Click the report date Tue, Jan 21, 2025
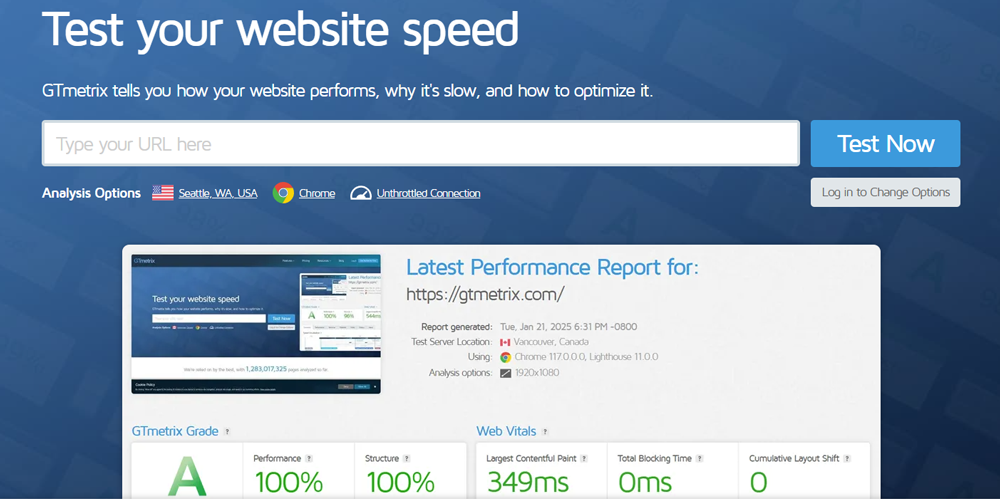 (x=568, y=327)
